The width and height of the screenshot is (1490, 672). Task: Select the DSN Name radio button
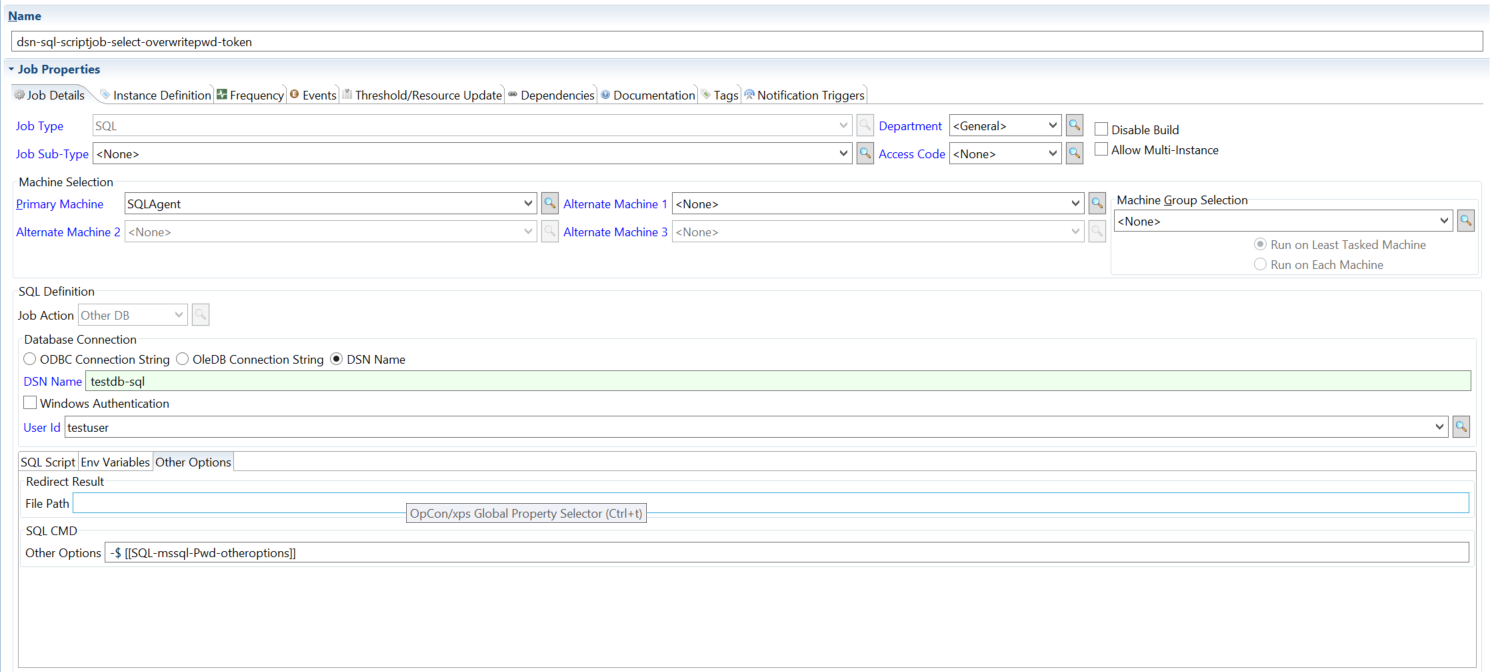[x=336, y=359]
